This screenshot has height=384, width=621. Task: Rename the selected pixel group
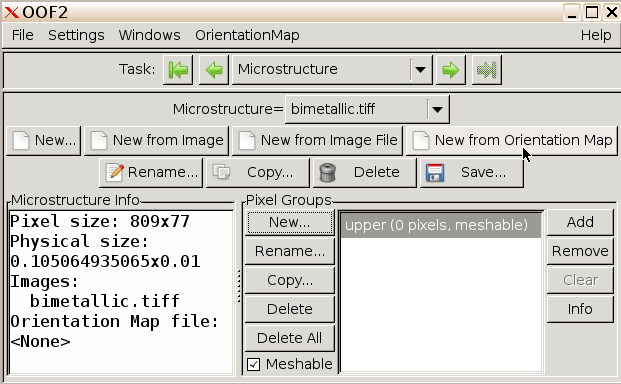[x=290, y=251]
